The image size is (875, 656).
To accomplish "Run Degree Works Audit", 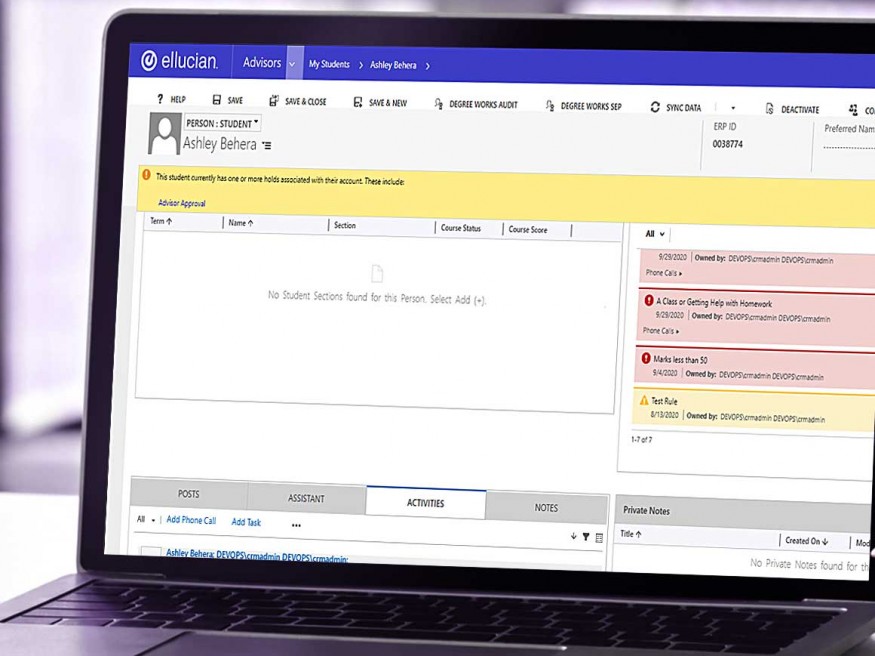I will click(476, 105).
